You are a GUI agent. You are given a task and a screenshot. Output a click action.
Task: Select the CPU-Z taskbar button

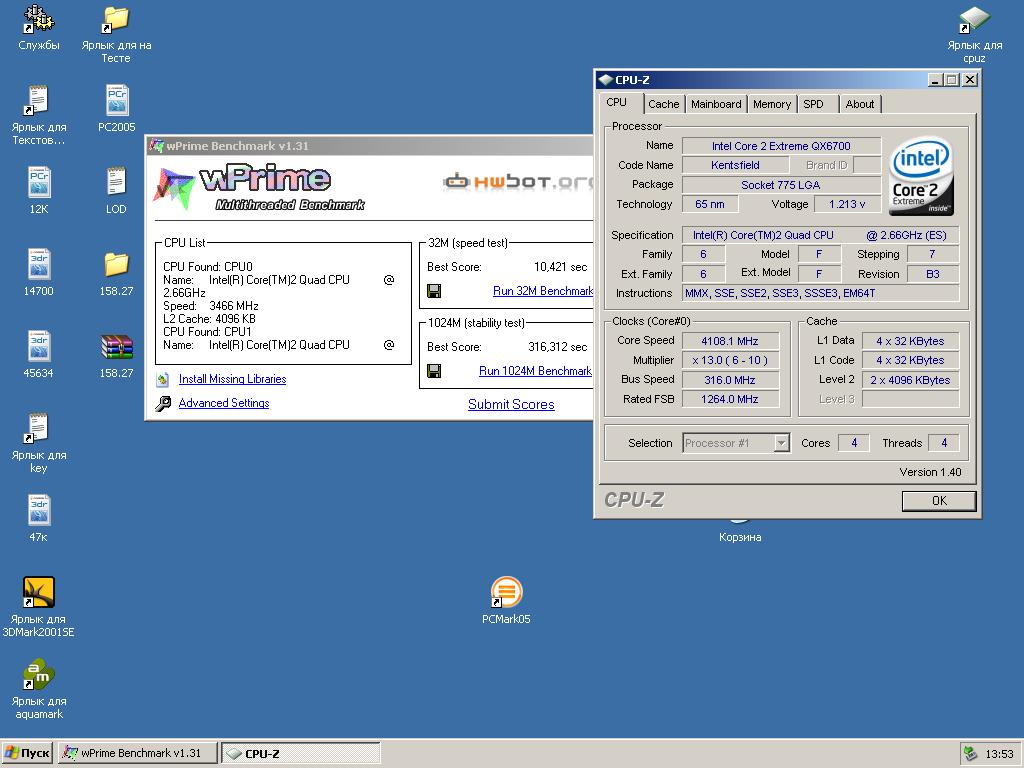[x=300, y=753]
